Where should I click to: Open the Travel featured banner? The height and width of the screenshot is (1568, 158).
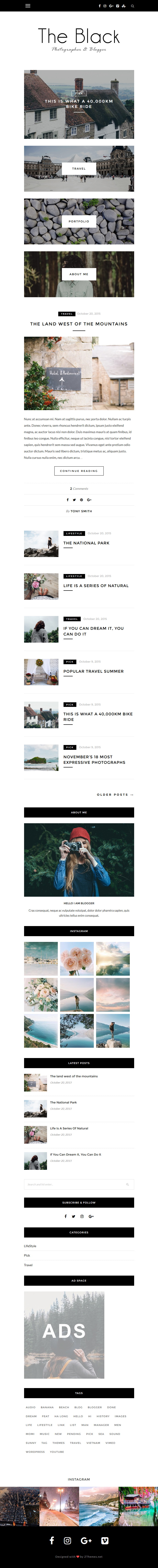(79, 169)
